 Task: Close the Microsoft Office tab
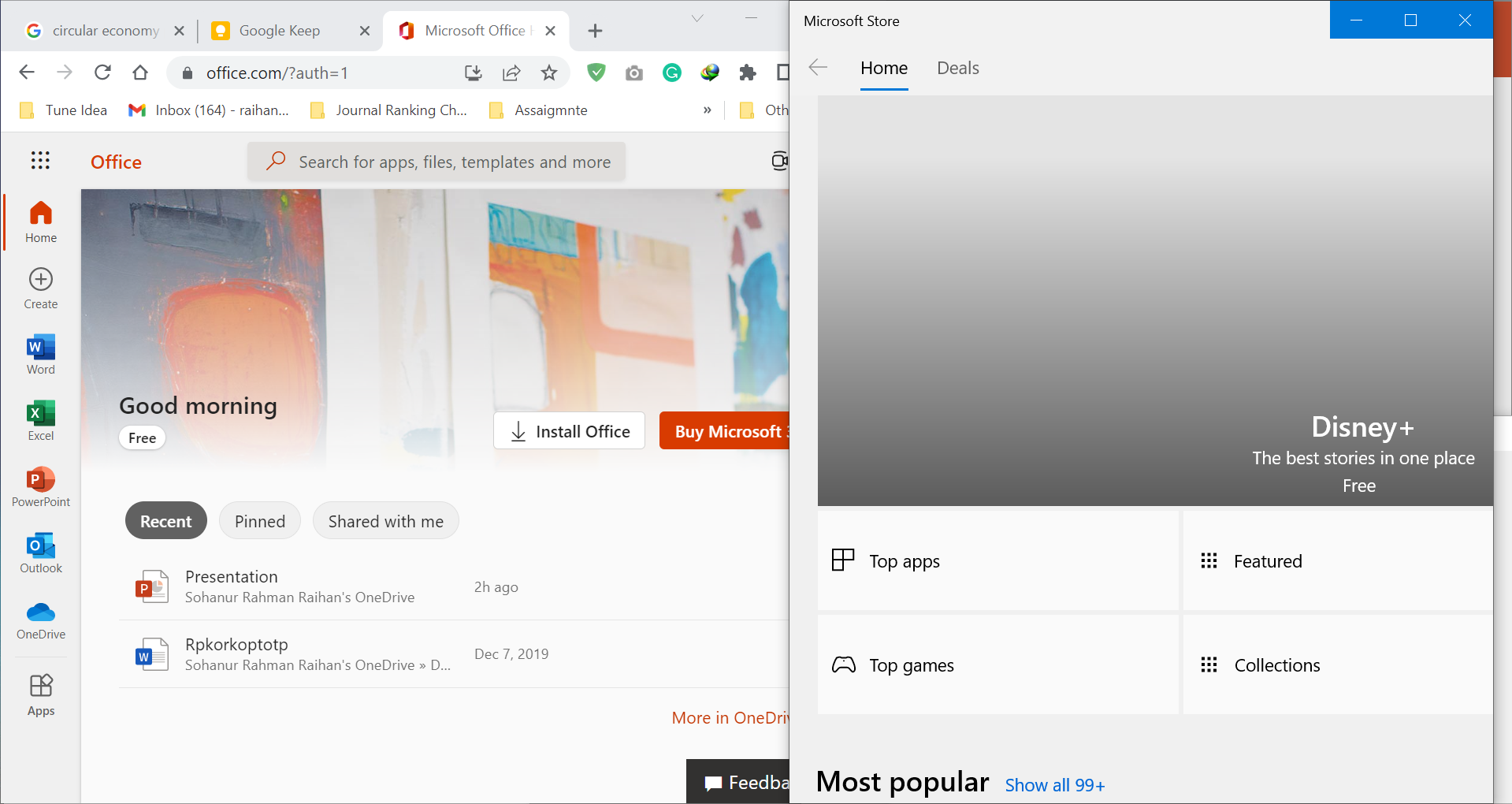tap(551, 31)
